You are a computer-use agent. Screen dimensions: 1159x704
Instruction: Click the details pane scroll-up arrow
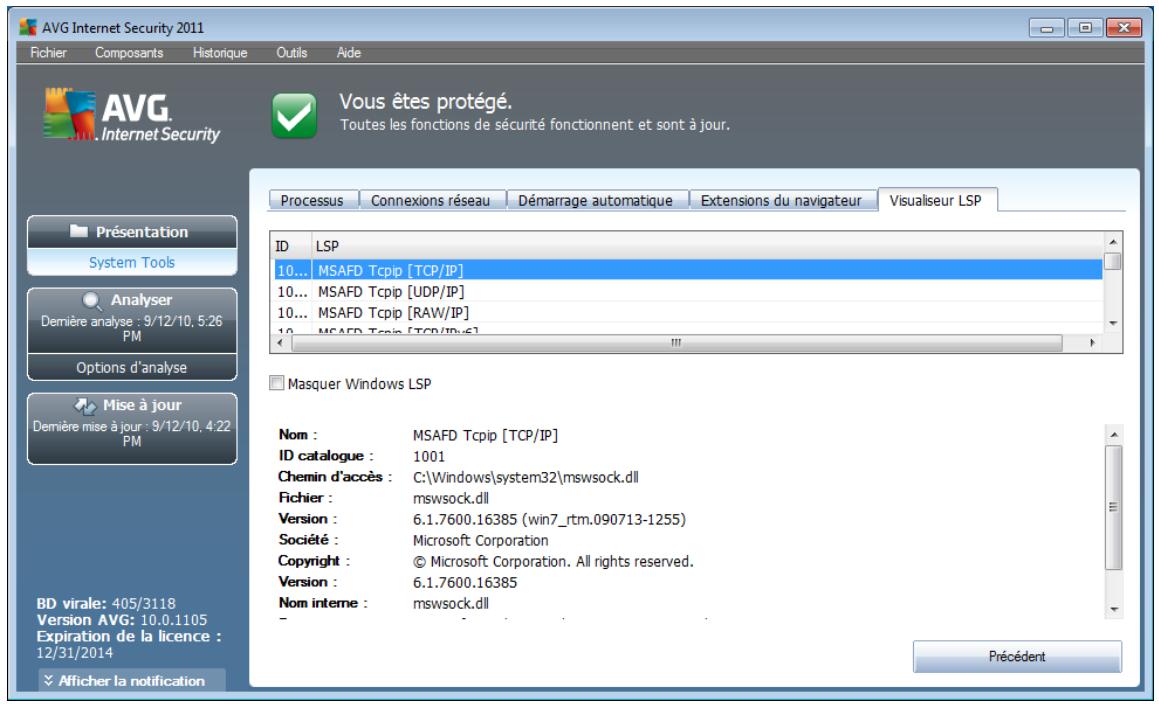pyautogui.click(x=1114, y=435)
